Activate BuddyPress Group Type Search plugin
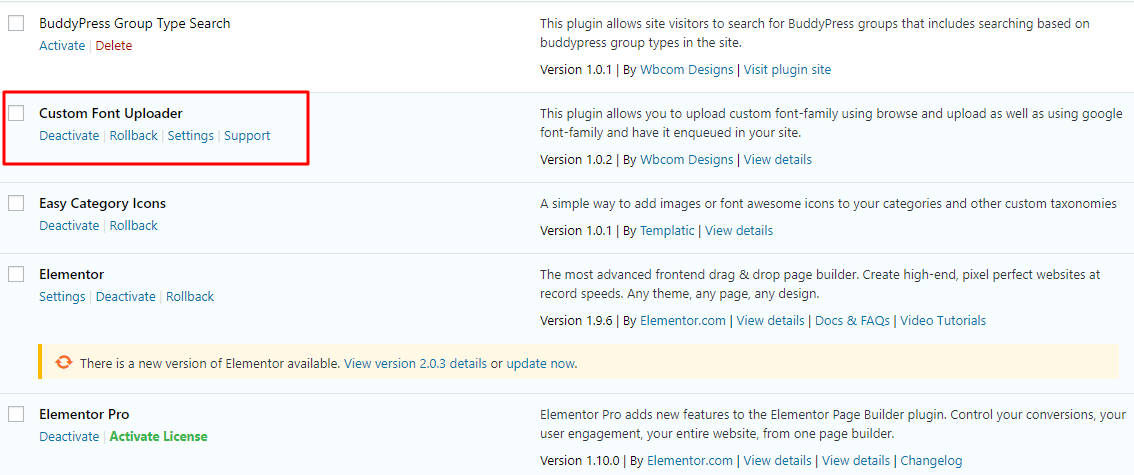Image resolution: width=1134 pixels, height=475 pixels. 62,46
